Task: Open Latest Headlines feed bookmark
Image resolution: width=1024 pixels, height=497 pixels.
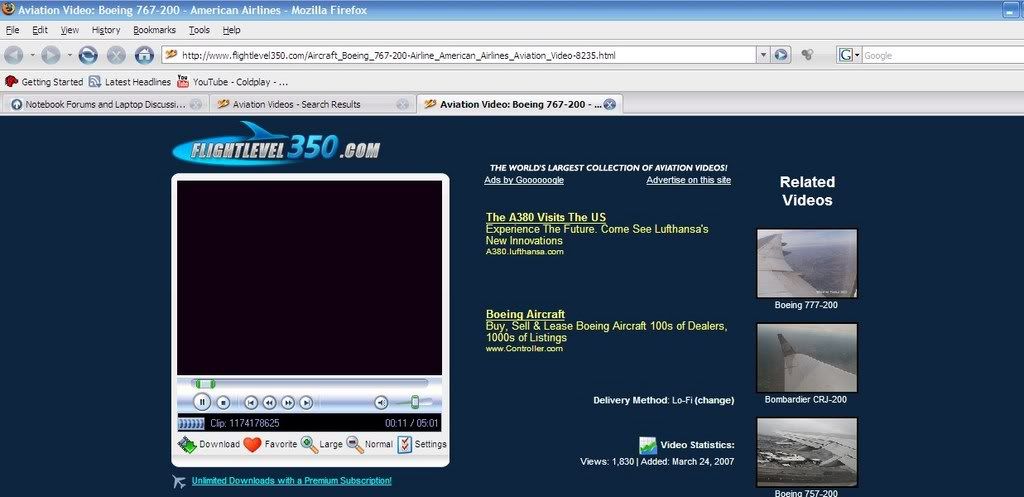Action: [x=129, y=82]
